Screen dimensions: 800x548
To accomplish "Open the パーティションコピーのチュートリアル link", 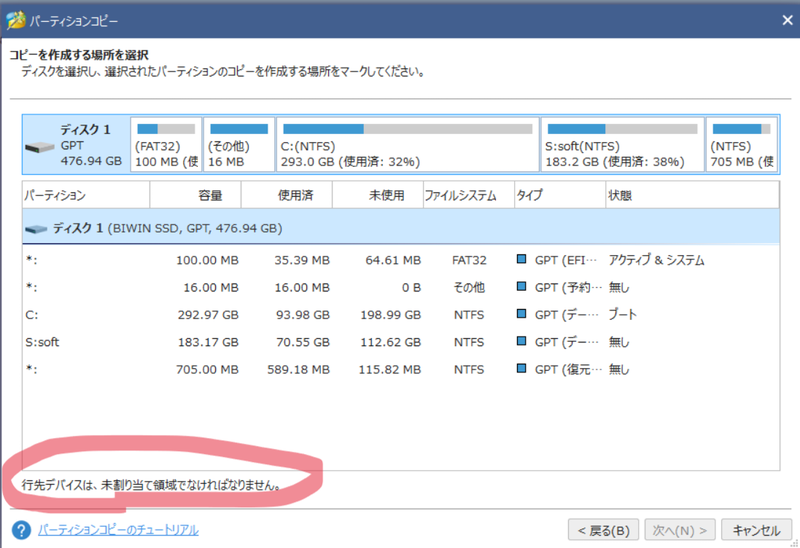I will [x=118, y=530].
